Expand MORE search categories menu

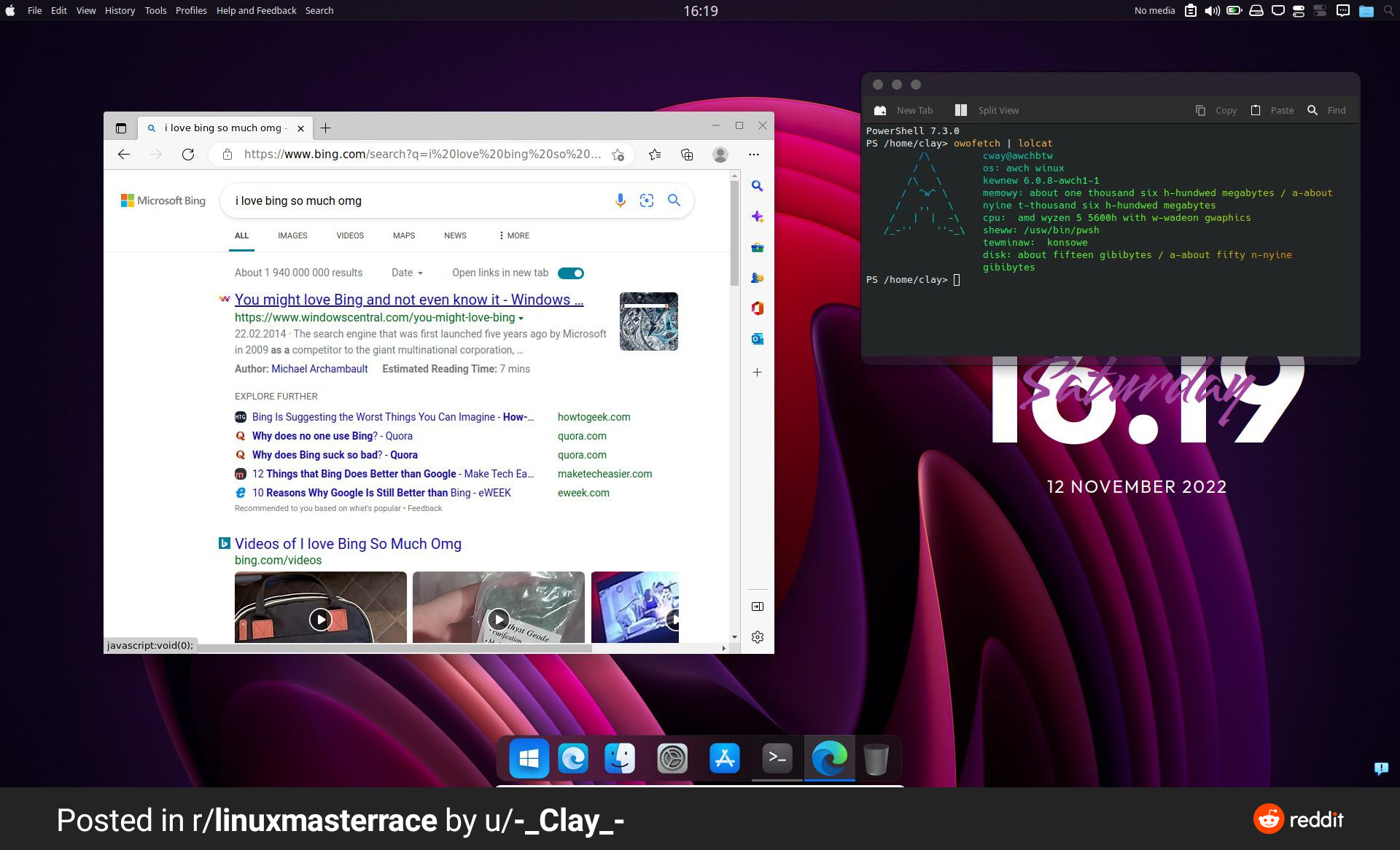click(x=514, y=235)
